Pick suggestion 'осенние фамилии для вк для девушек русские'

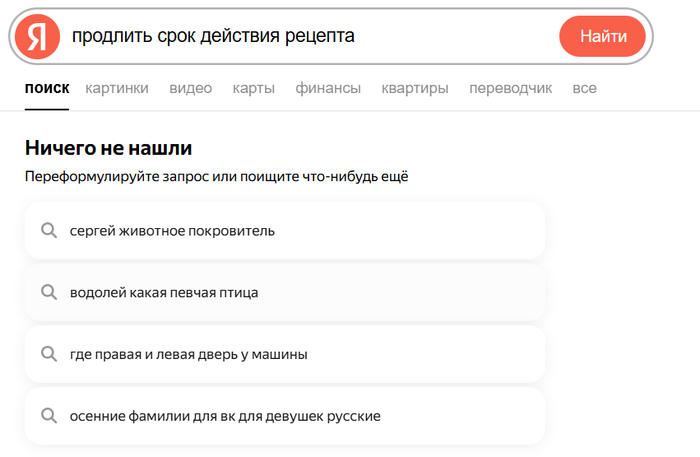tap(225, 415)
